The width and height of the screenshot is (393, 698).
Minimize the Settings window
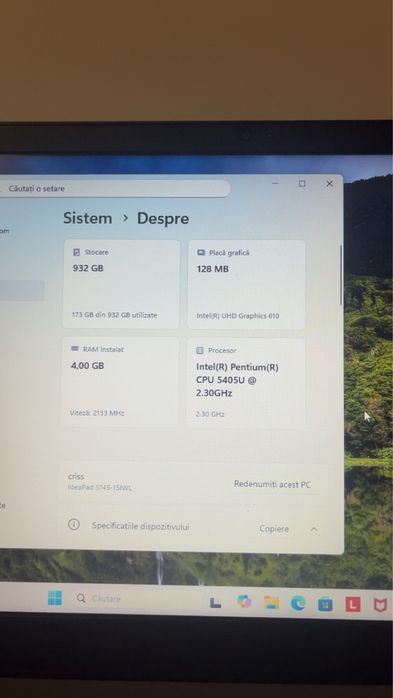click(x=275, y=183)
